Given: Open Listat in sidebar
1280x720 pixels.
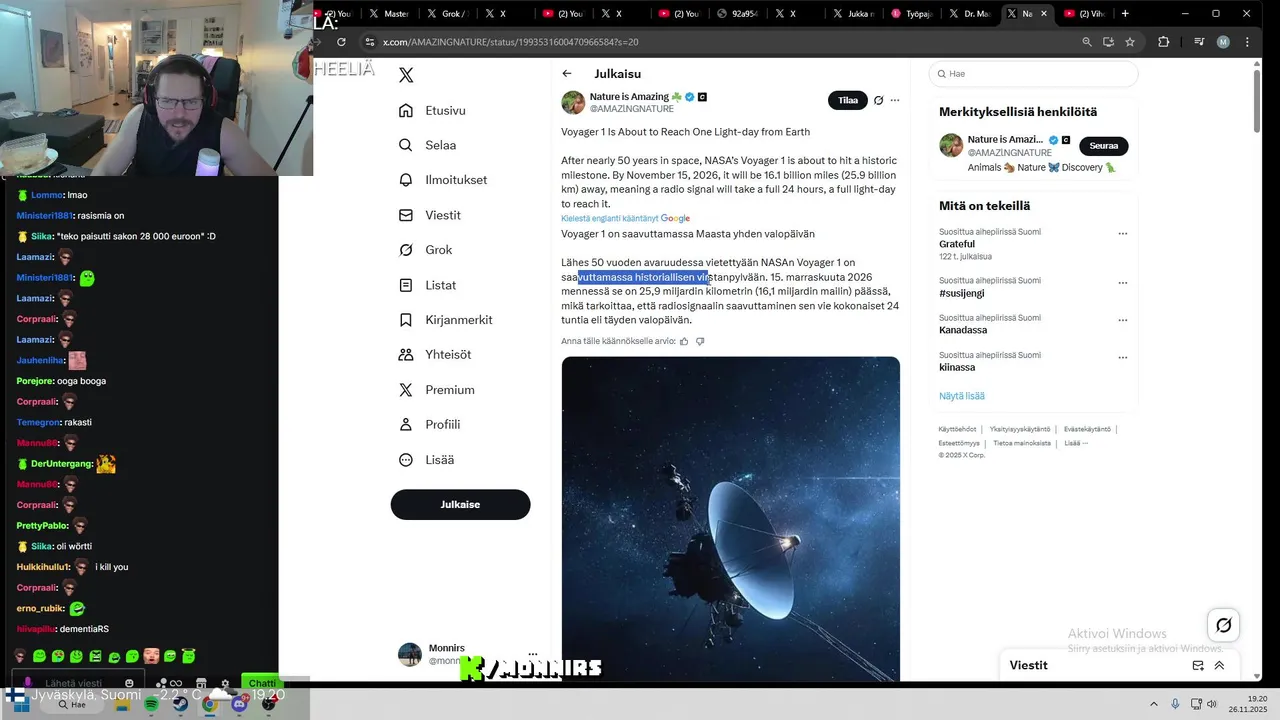Looking at the screenshot, I should pos(427,285).
